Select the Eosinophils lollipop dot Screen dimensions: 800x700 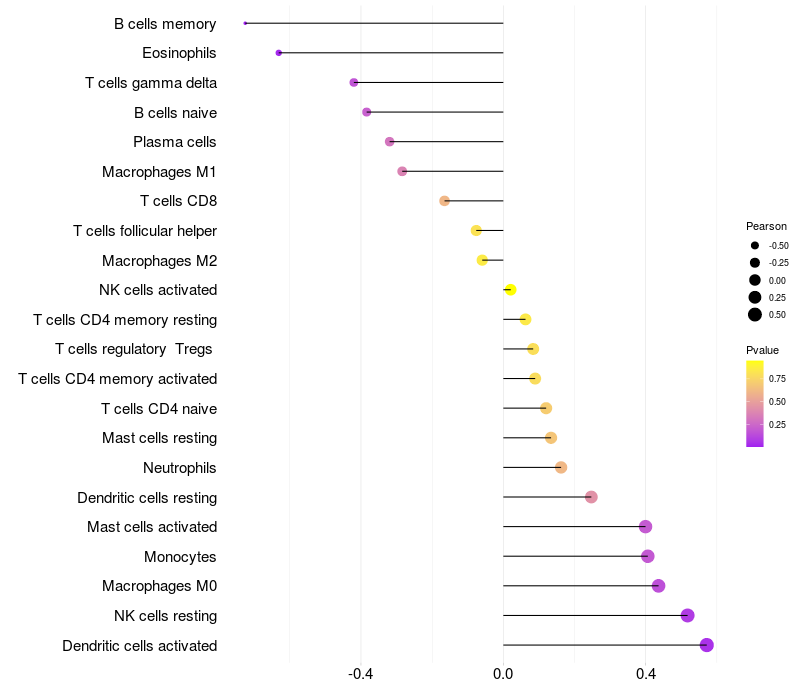click(x=279, y=53)
